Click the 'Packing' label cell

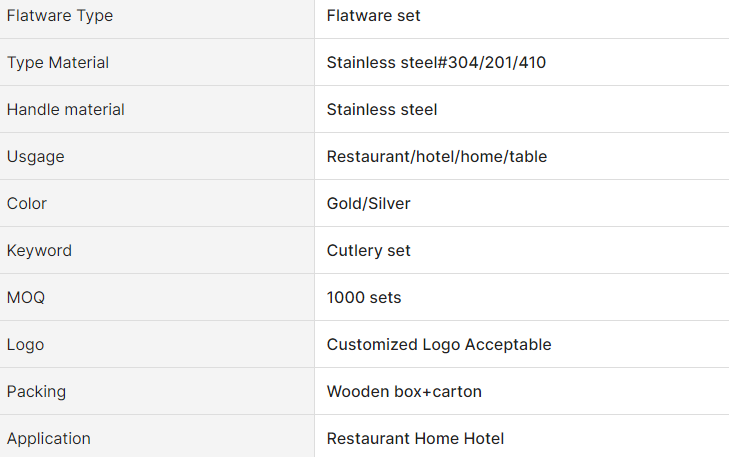(37, 392)
